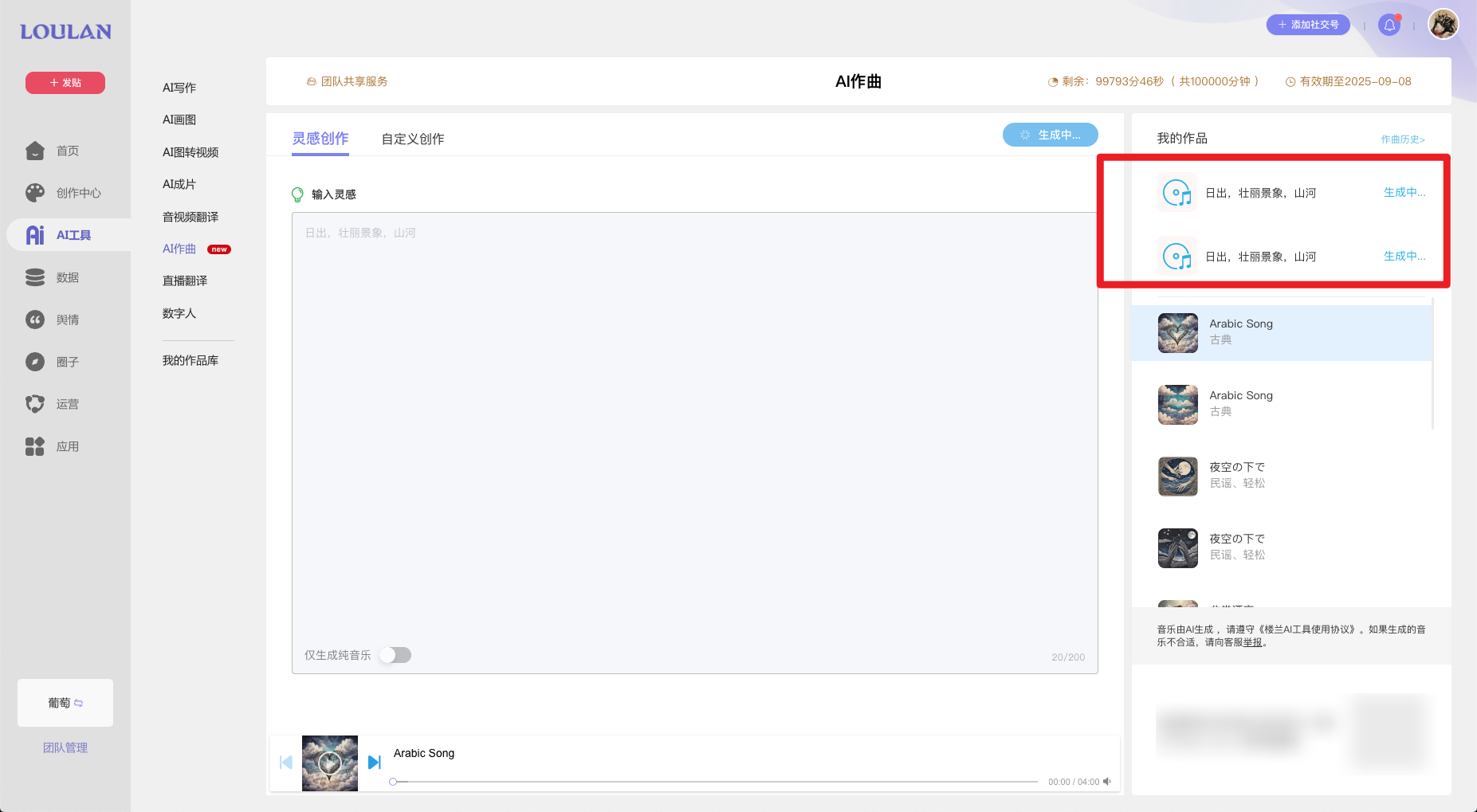Open the 舆情 panel from sidebar
Image resolution: width=1477 pixels, height=812 pixels.
(x=35, y=319)
